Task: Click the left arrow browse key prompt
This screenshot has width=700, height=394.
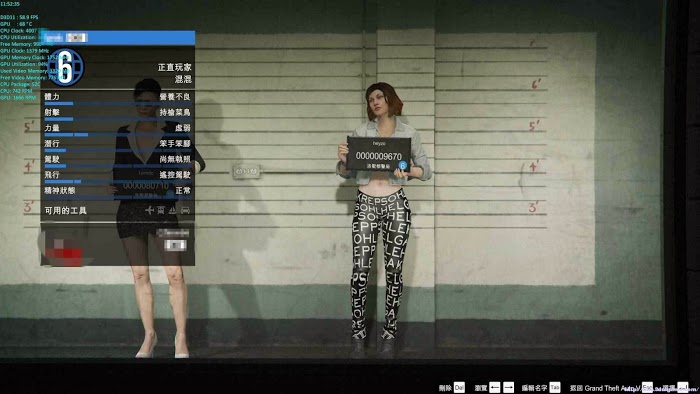Action: pos(495,387)
